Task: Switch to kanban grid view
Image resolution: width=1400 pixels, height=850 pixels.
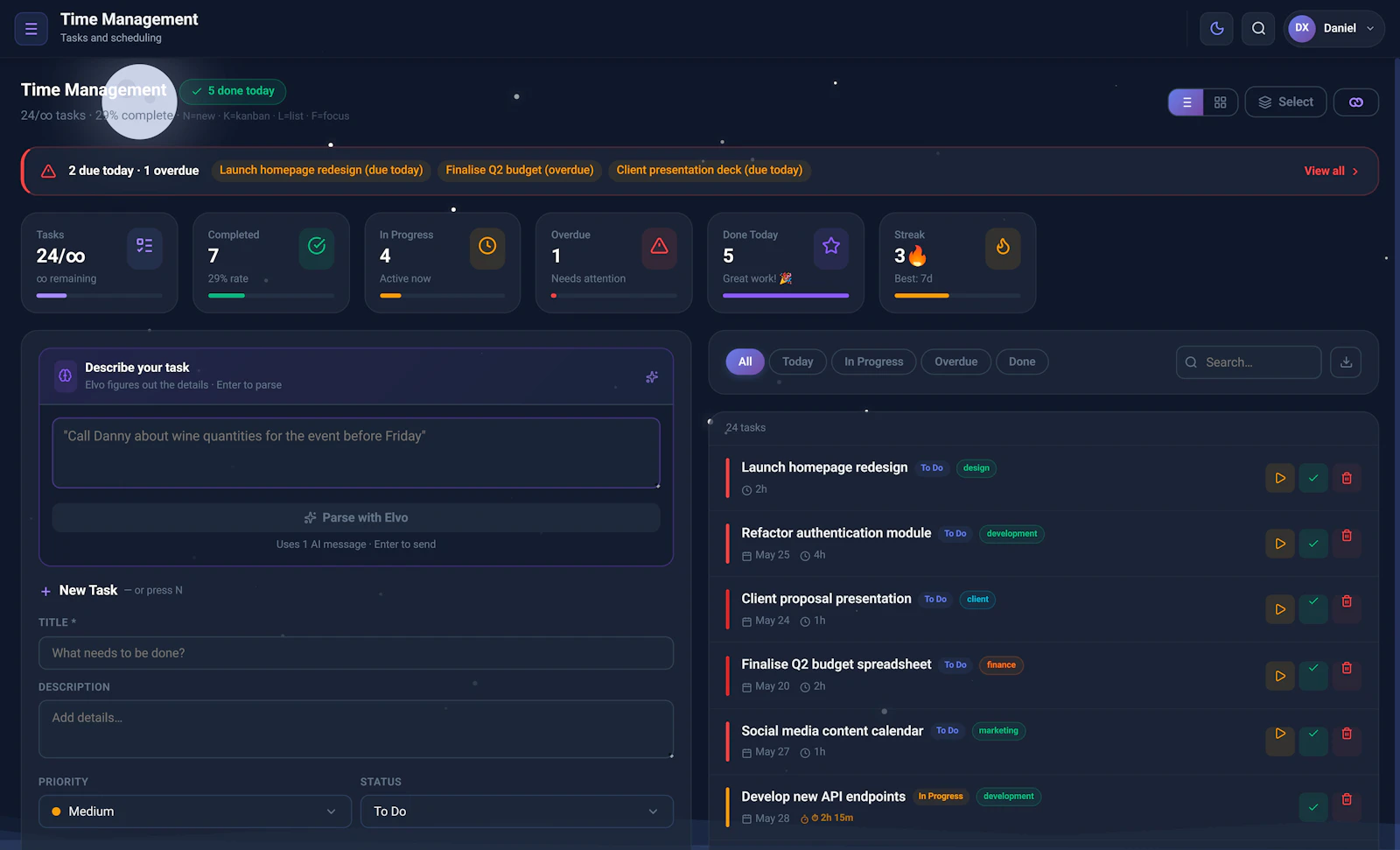Action: click(x=1221, y=102)
